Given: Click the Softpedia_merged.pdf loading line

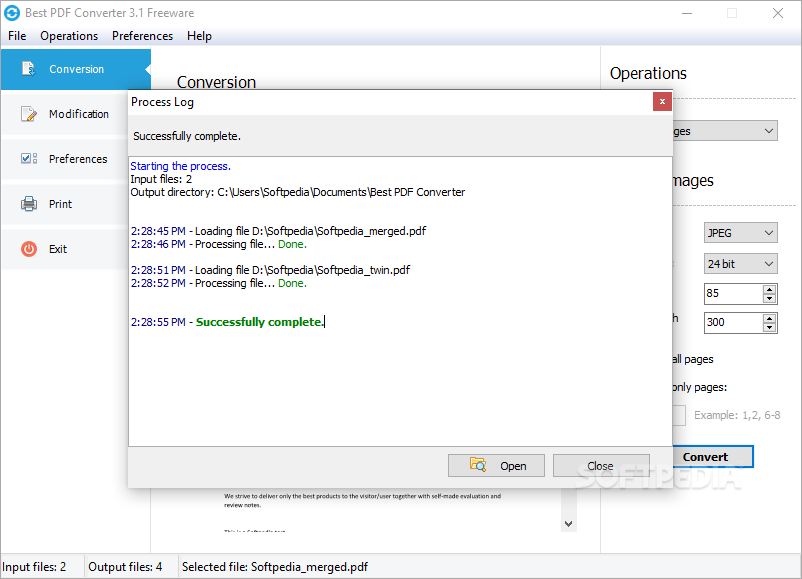Looking at the screenshot, I should pos(278,231).
